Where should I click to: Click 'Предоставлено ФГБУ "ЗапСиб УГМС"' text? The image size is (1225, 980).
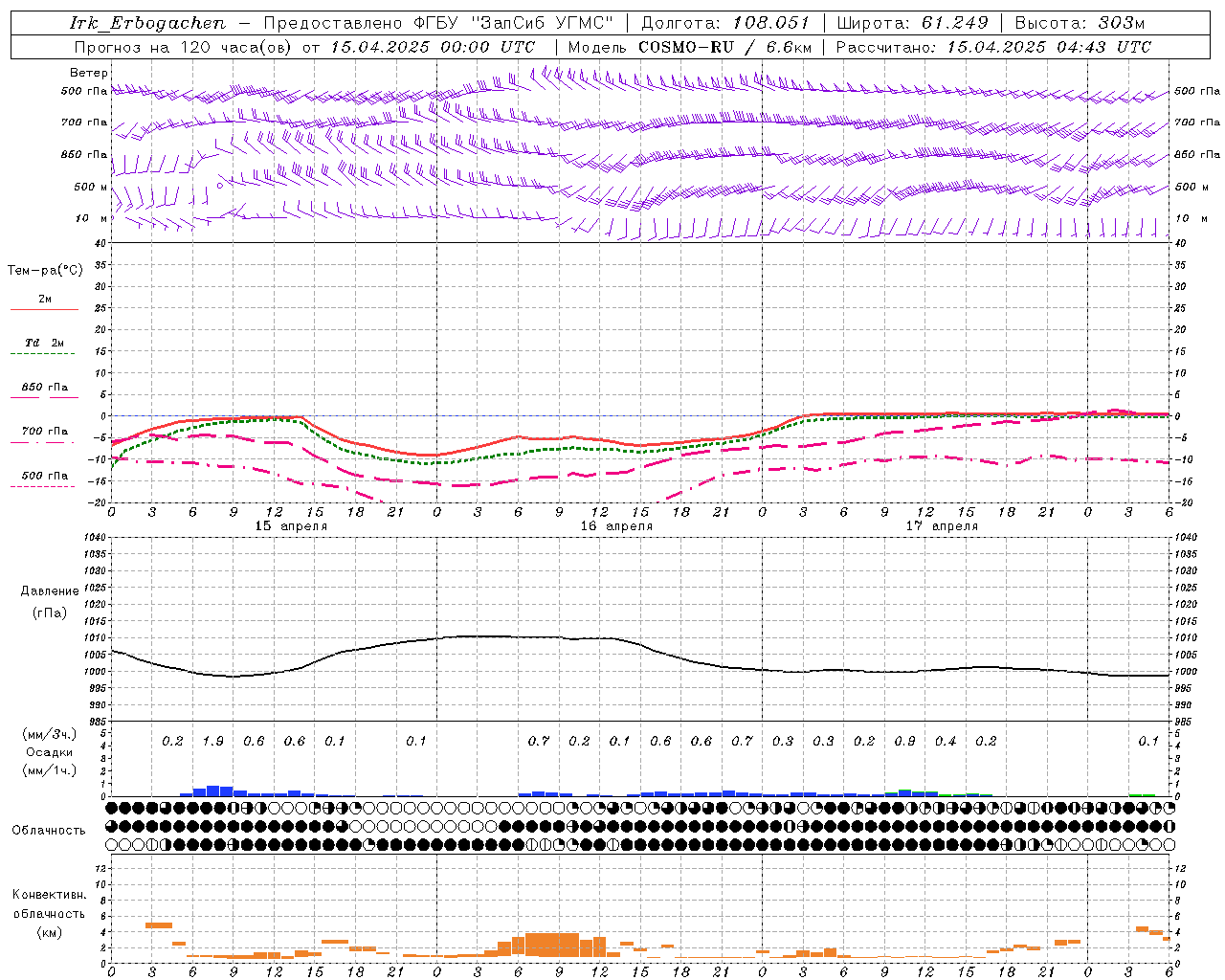[437, 23]
